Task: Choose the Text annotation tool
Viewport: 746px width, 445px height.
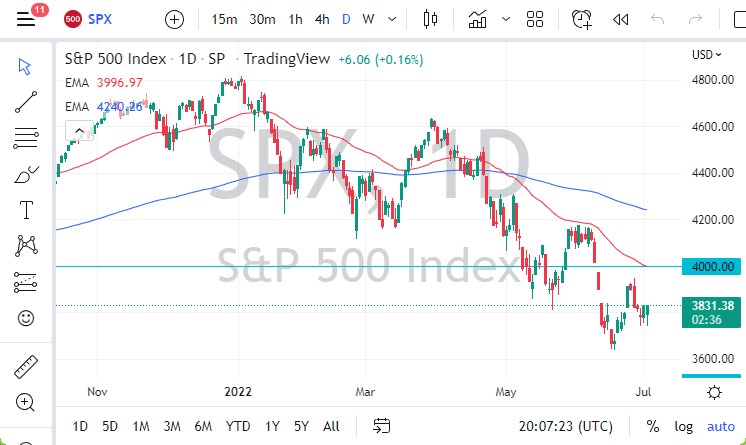Action: coord(27,210)
